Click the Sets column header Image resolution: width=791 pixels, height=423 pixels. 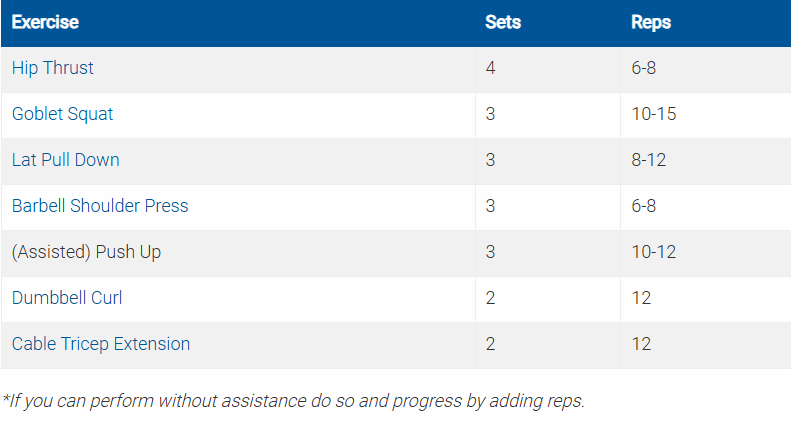(502, 22)
